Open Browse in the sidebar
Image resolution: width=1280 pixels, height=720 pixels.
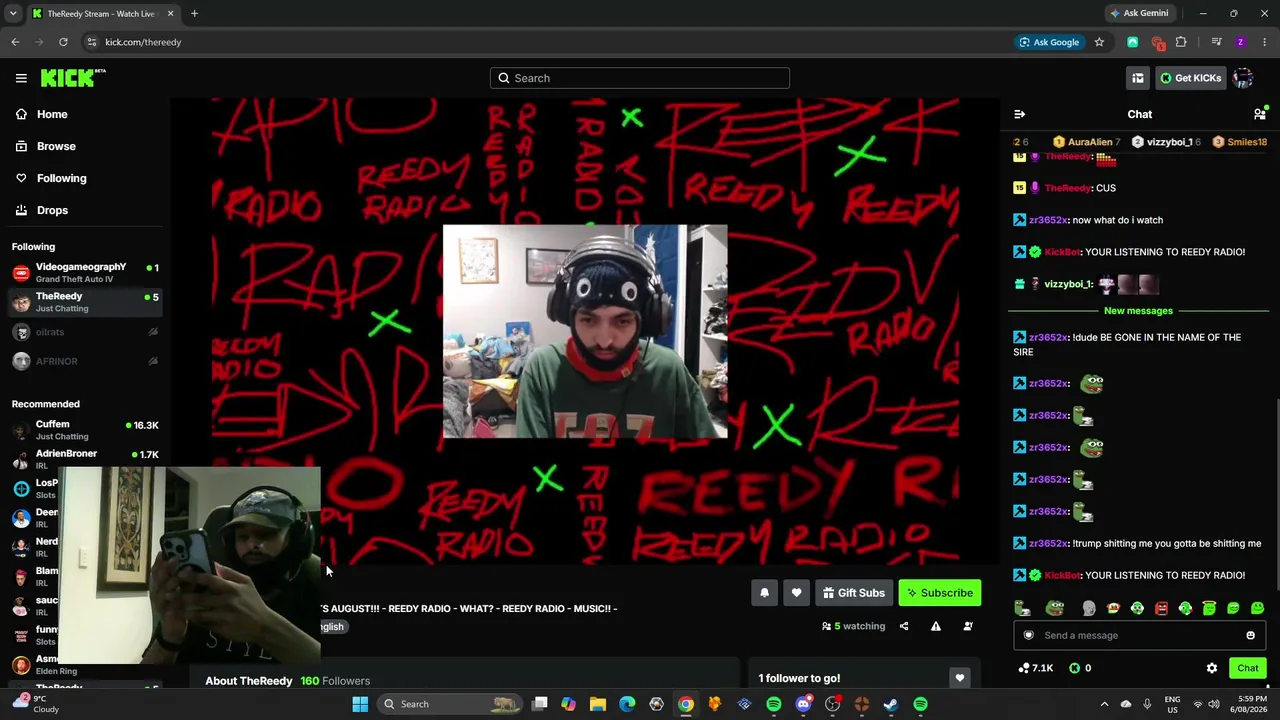(x=85, y=146)
